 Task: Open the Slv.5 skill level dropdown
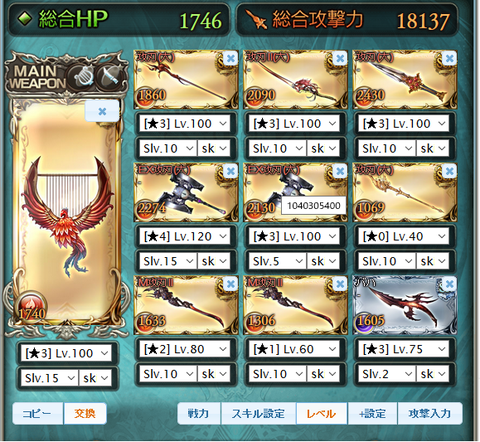tap(277, 261)
